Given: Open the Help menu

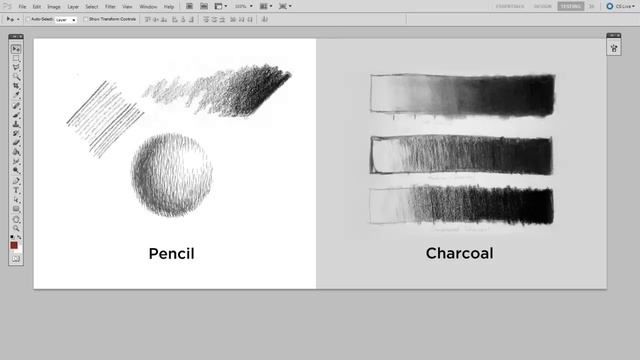Looking at the screenshot, I should [169, 7].
